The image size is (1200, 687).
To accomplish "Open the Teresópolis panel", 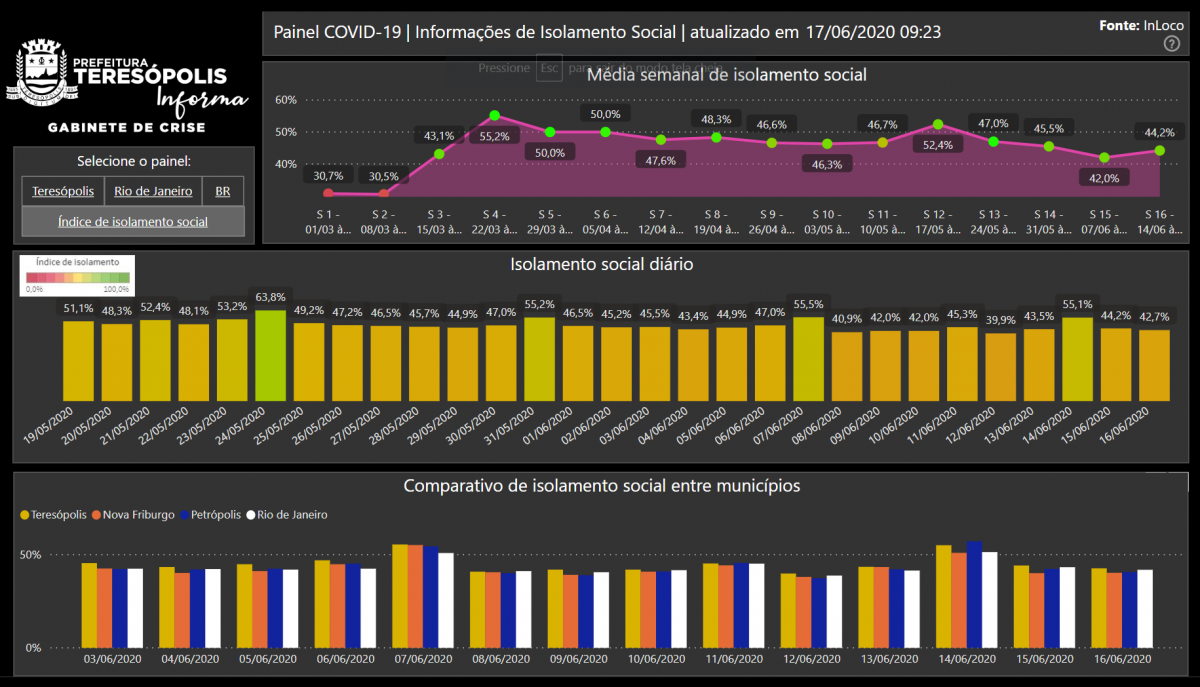I will pos(63,191).
